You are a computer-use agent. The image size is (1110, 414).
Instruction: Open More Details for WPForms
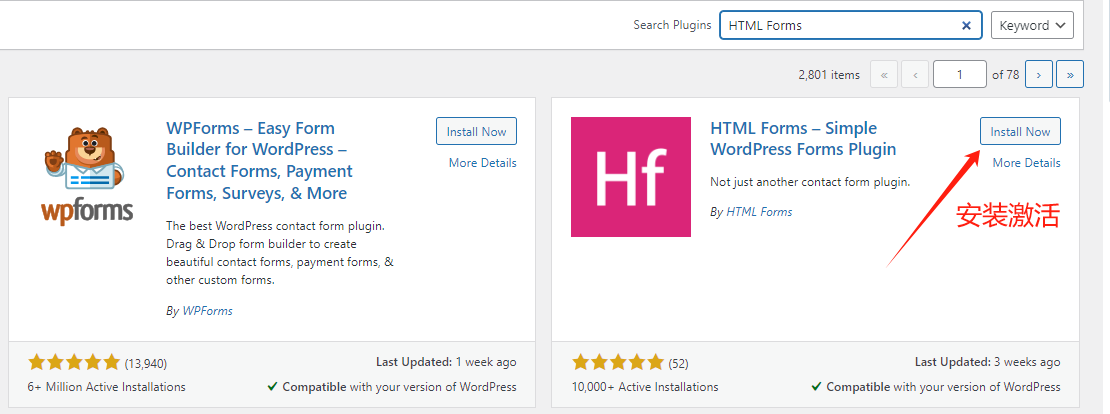click(x=483, y=163)
